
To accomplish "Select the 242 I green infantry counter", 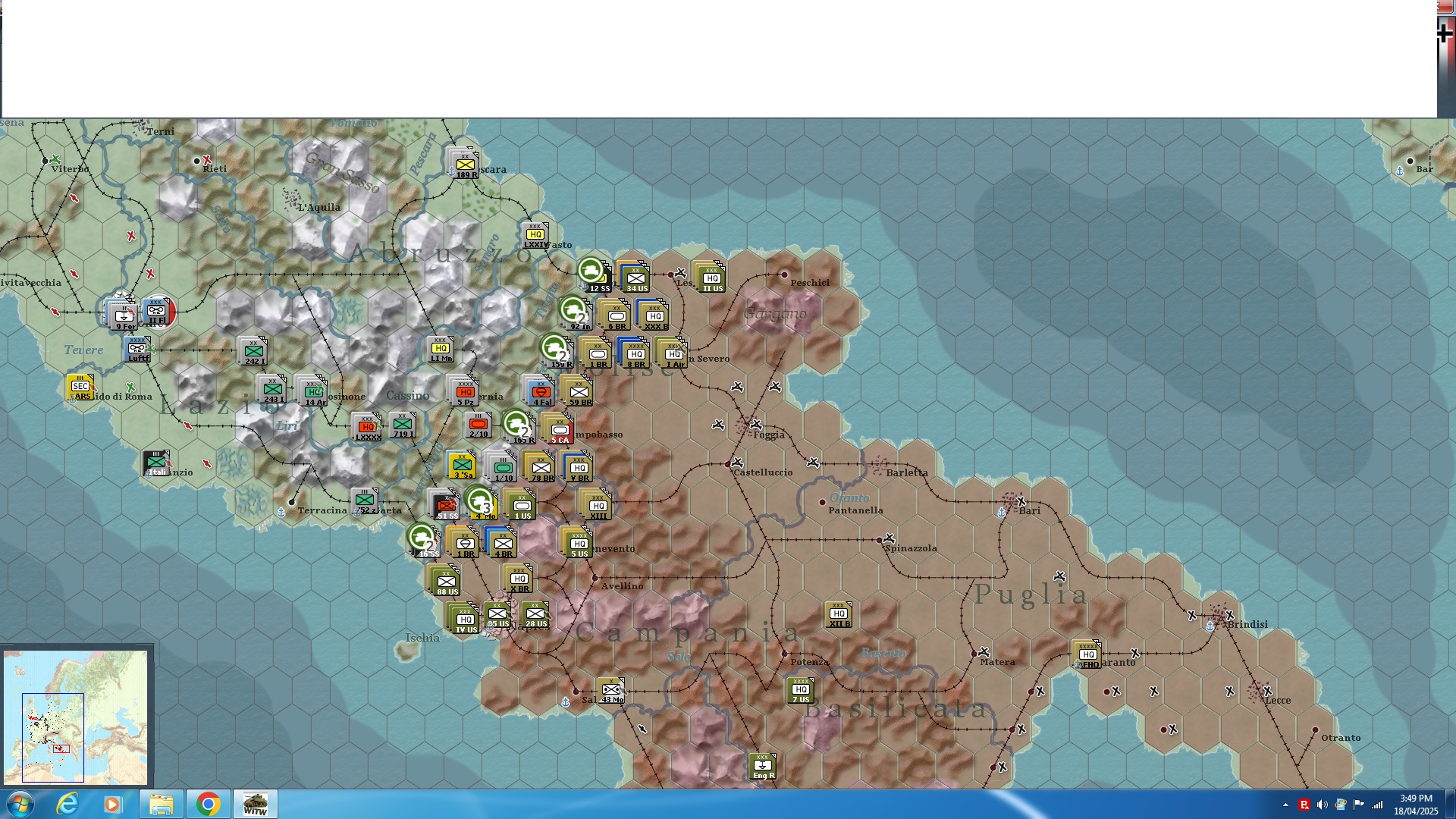I will (254, 352).
